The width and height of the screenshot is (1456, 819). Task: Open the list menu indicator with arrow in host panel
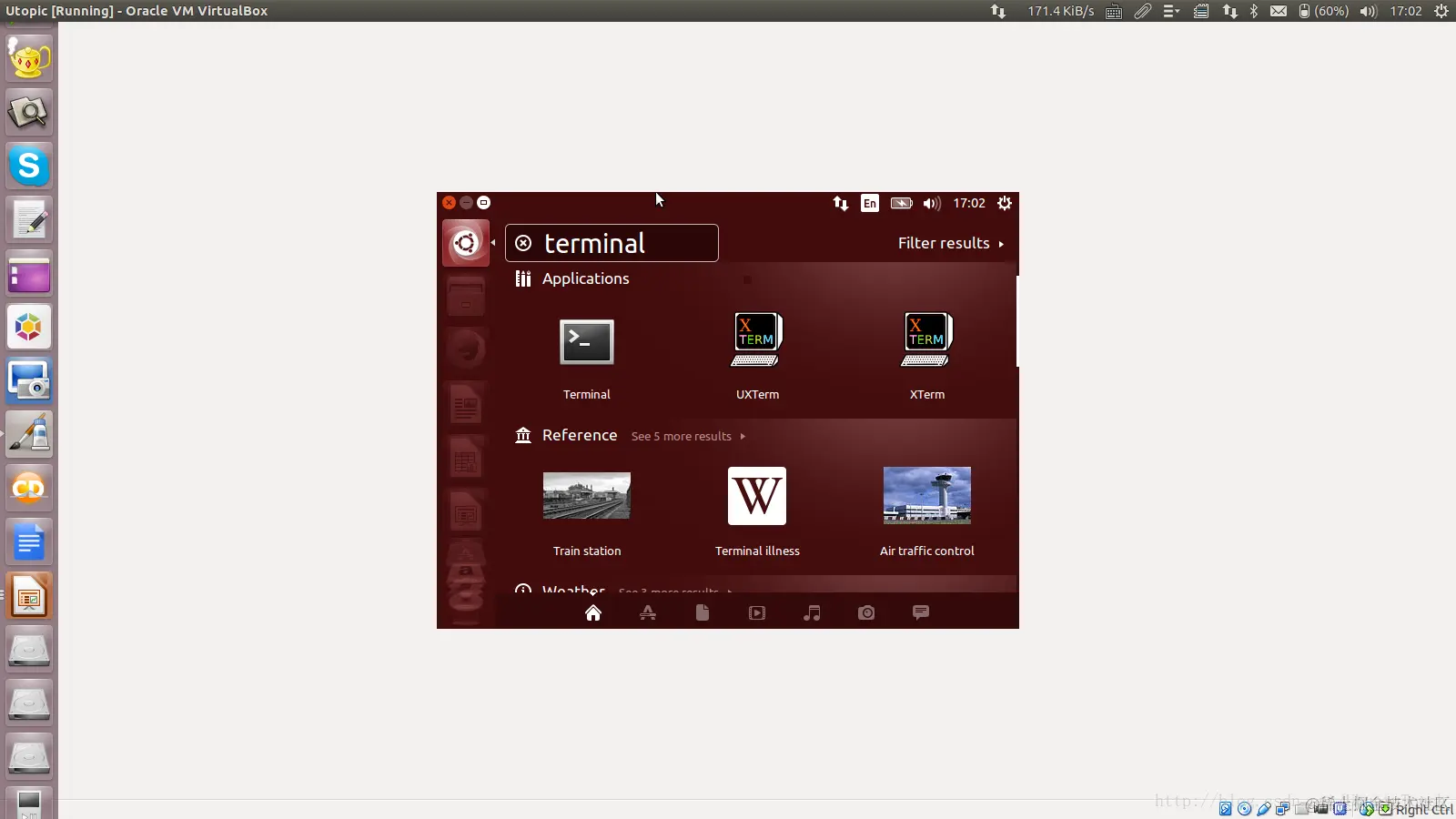coord(1171,11)
